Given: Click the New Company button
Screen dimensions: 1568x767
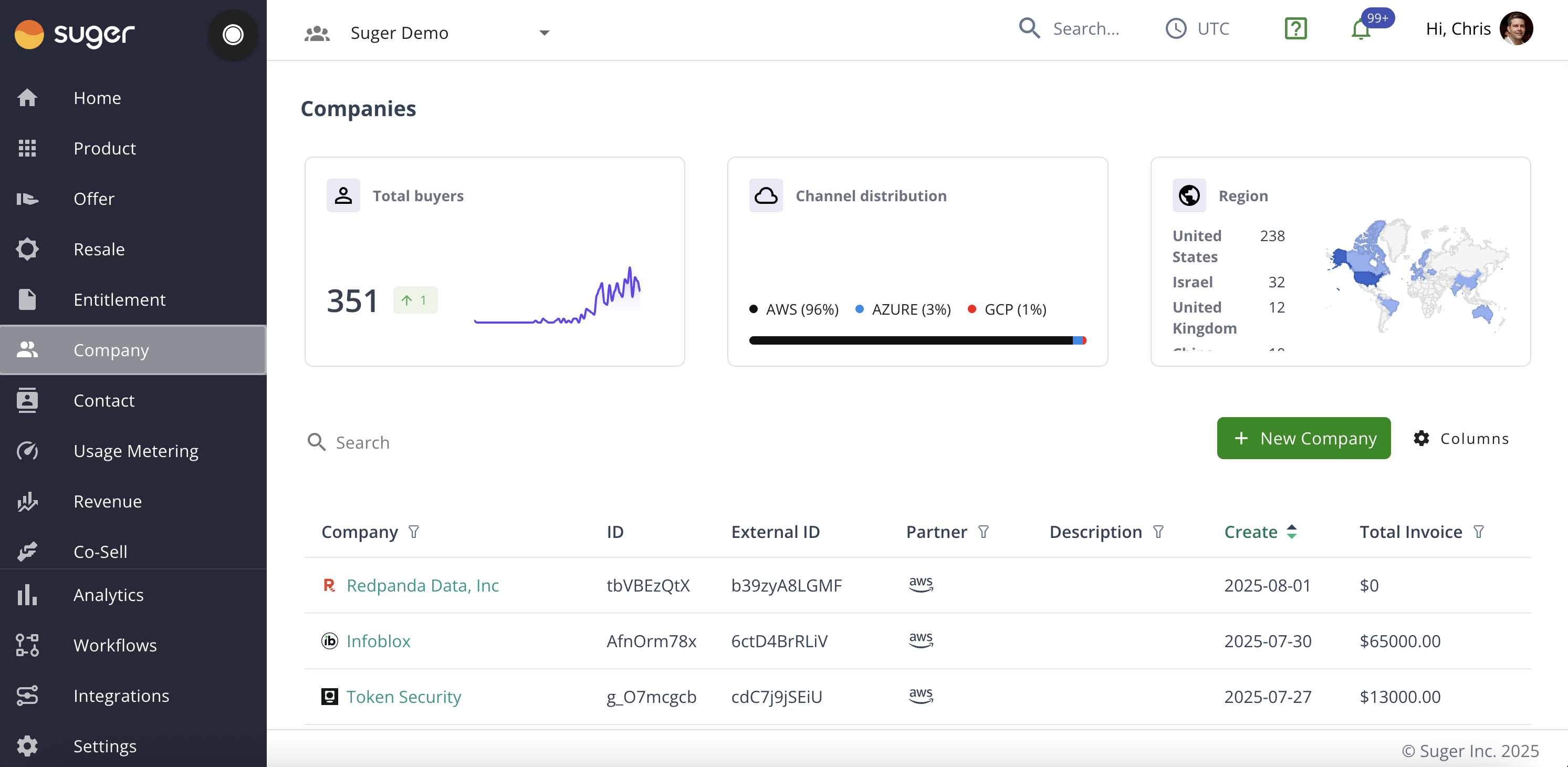Looking at the screenshot, I should point(1304,438).
